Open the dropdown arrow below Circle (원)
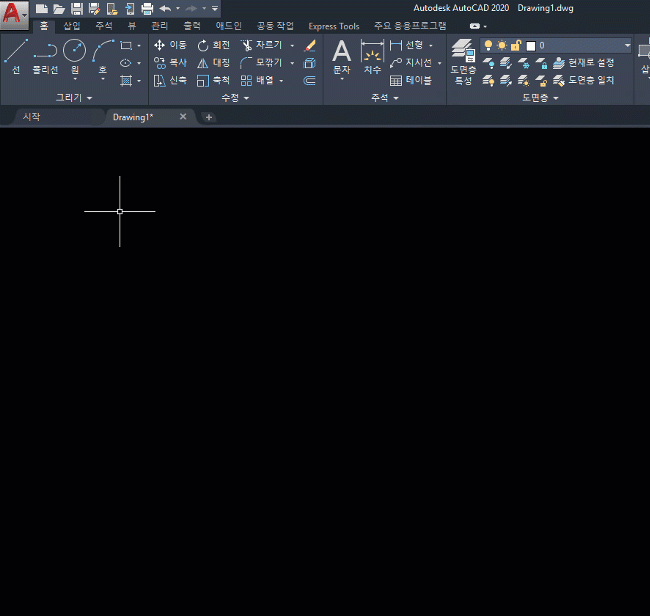 point(75,79)
